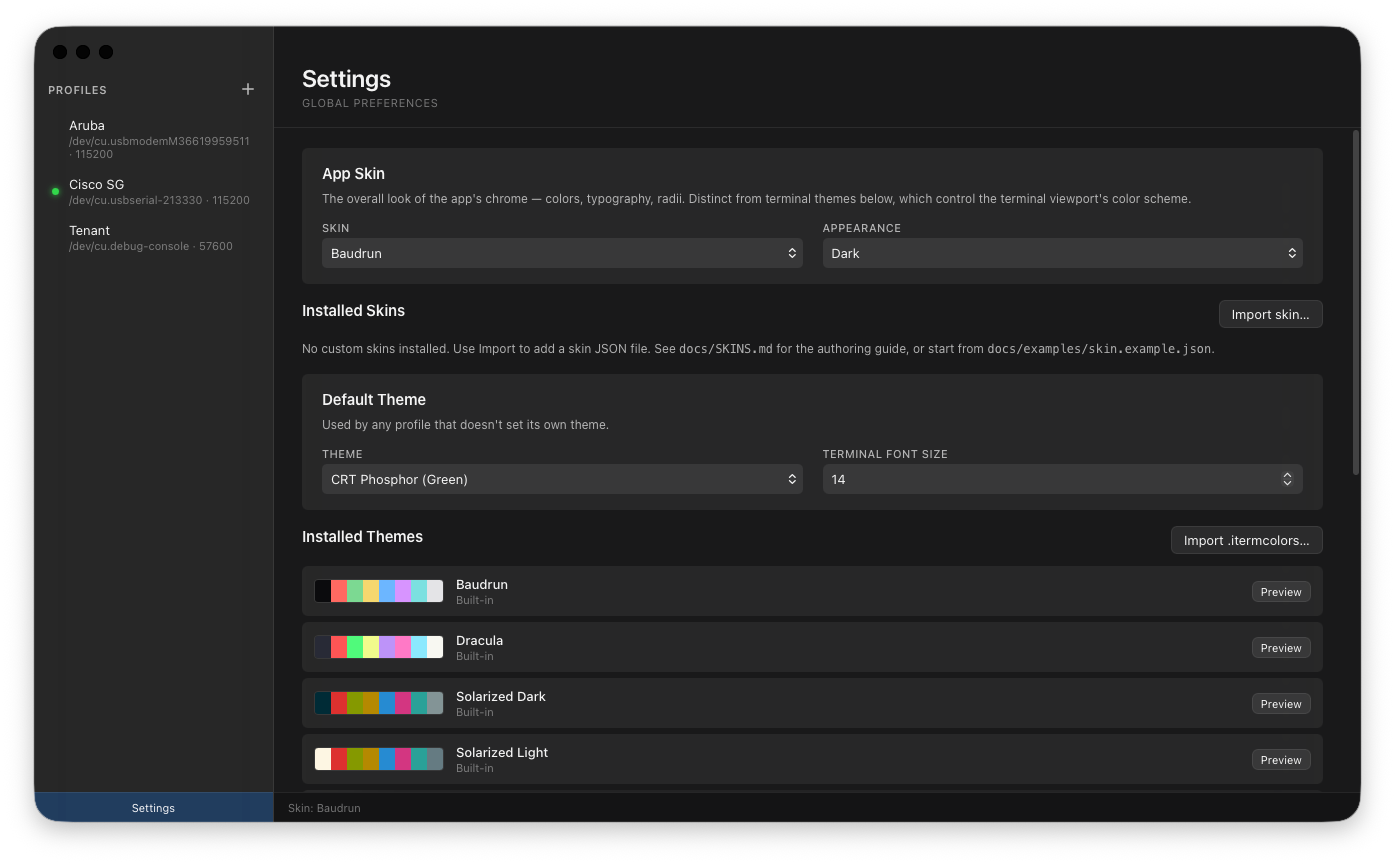Preview the Solarized Dark theme

[1280, 703]
